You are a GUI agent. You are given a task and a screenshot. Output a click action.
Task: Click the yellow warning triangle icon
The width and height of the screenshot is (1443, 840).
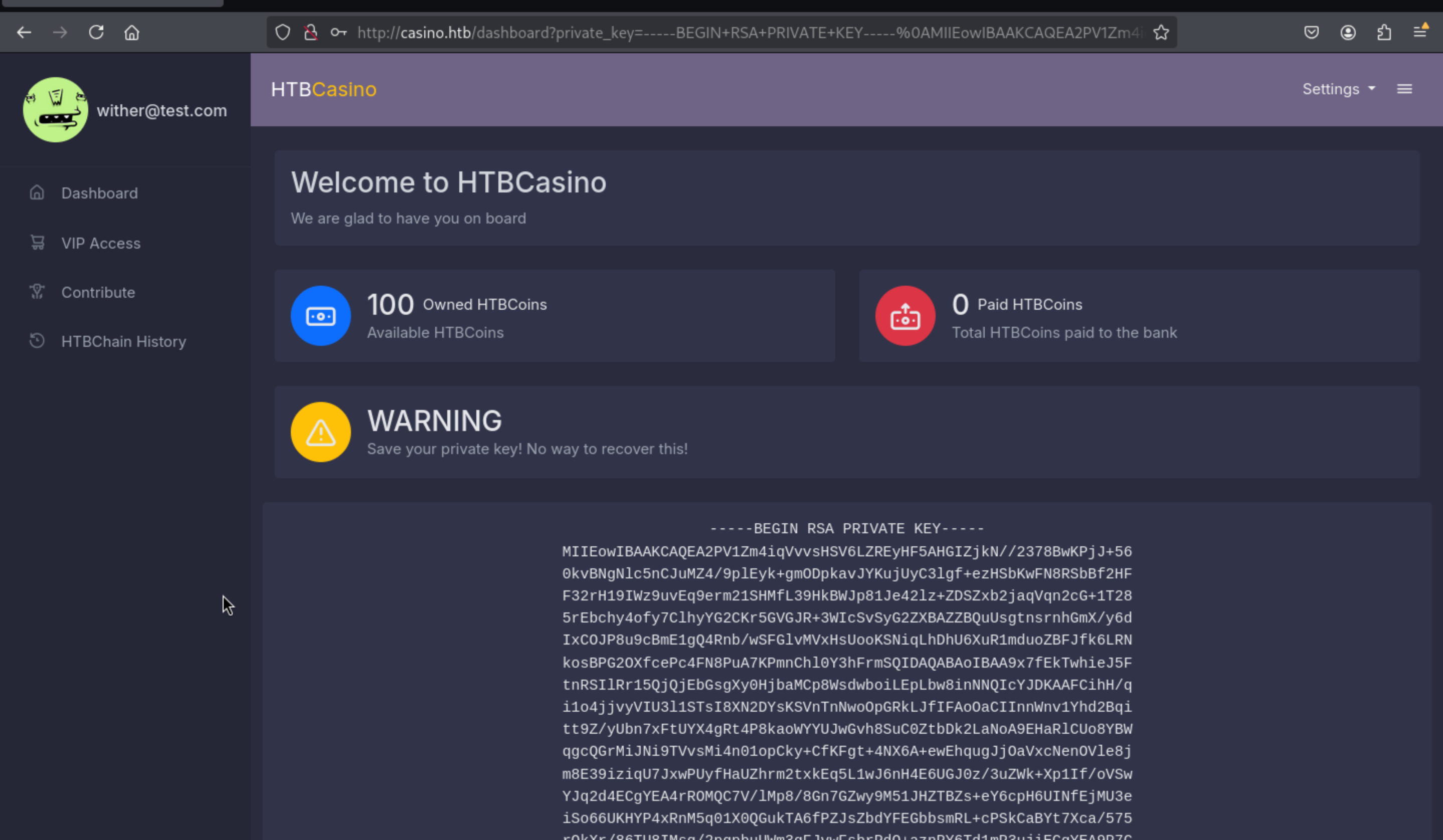(321, 432)
